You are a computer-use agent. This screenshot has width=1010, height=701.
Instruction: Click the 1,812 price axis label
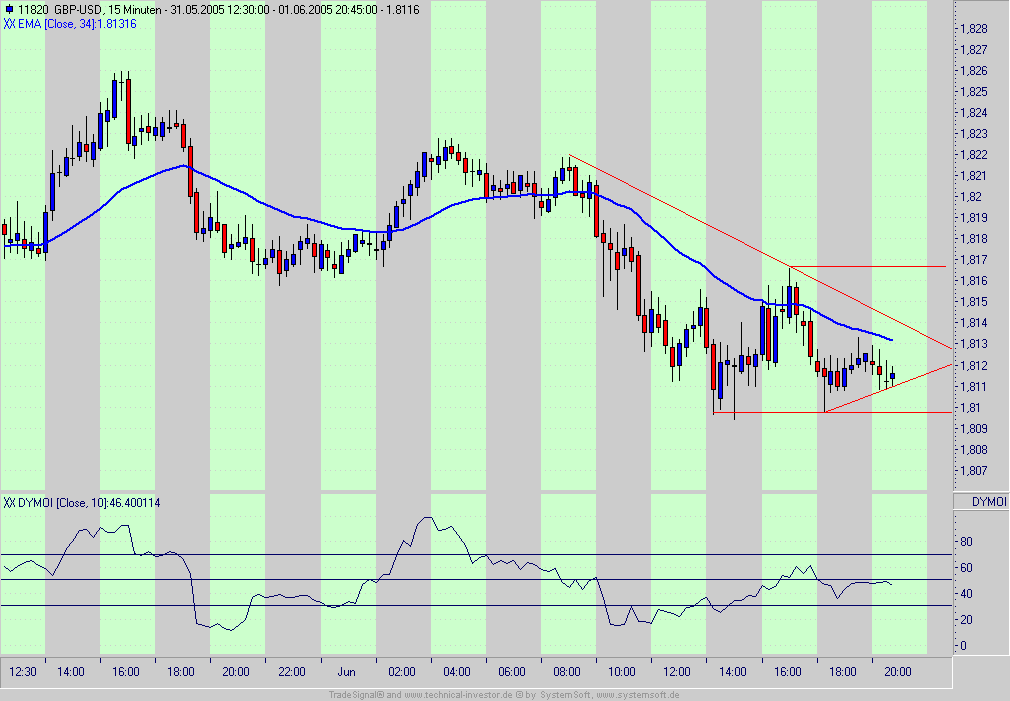pos(974,366)
